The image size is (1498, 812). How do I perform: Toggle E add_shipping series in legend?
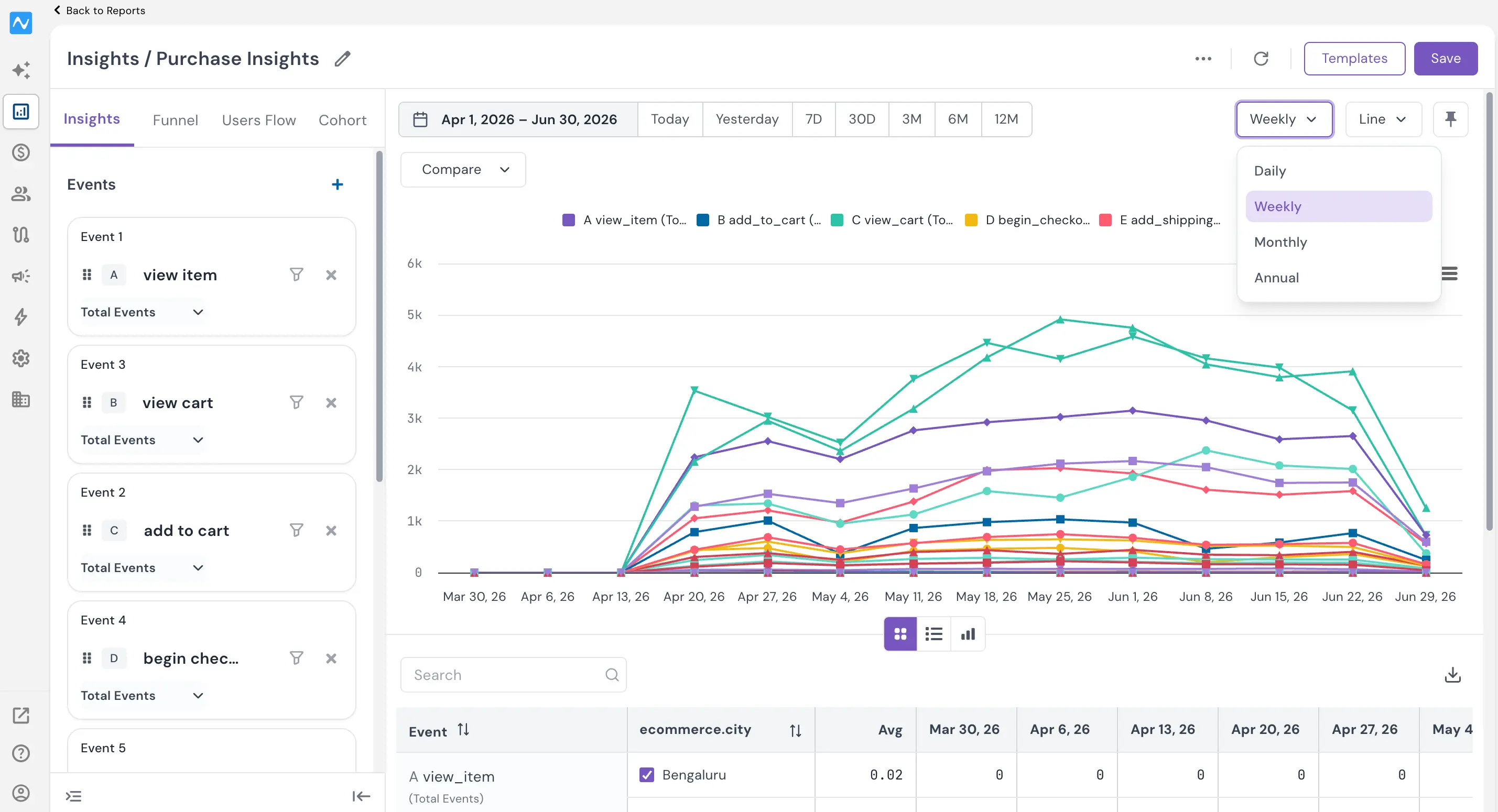pyautogui.click(x=1159, y=221)
